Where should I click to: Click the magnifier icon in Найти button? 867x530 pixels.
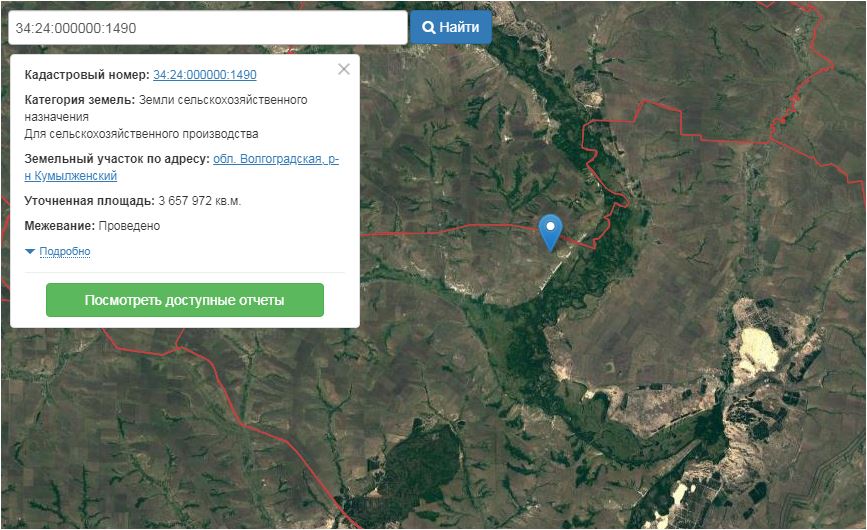point(429,28)
